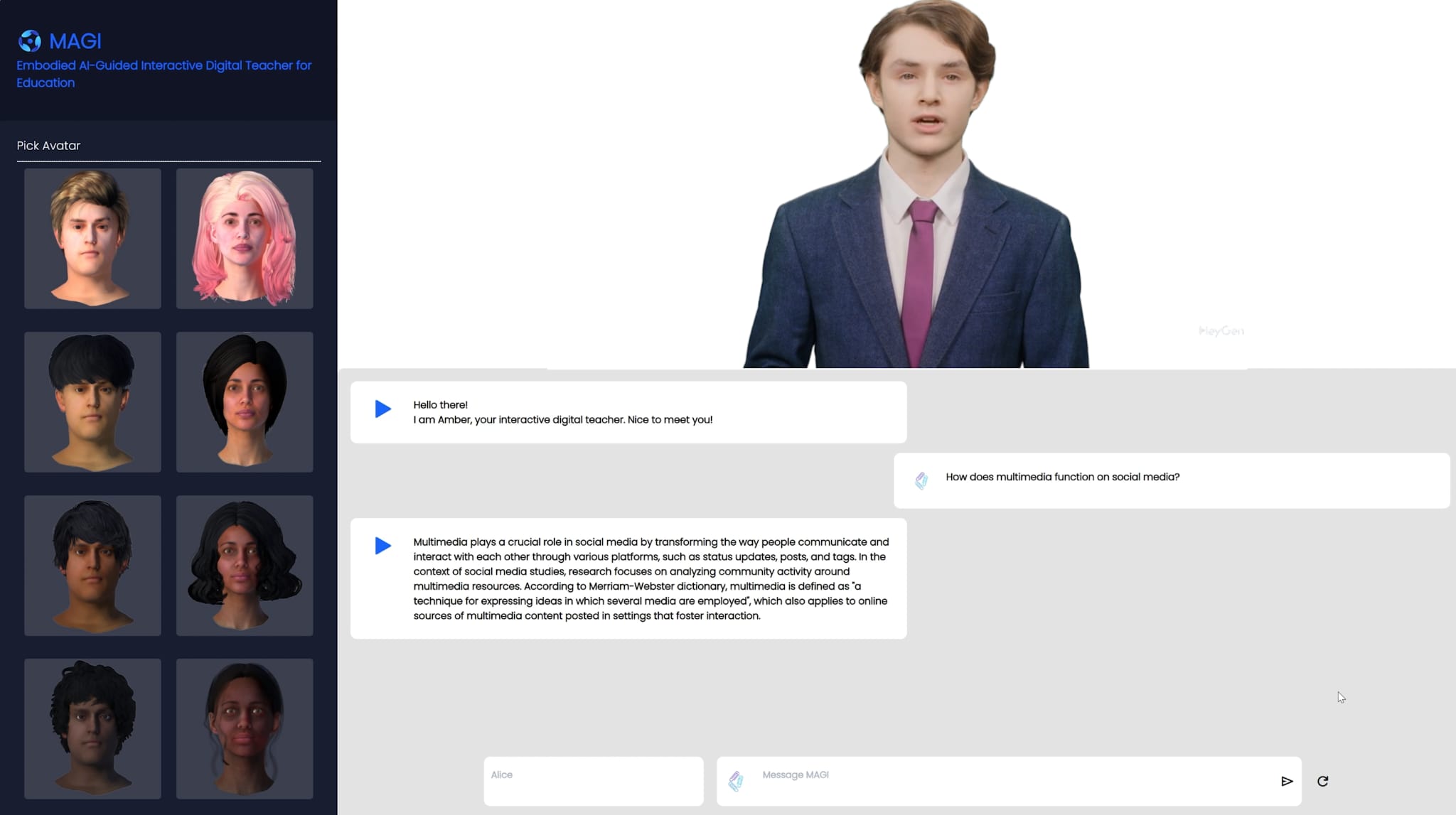This screenshot has height=815, width=1456.
Task: Pick the bowl-cut dark-haired male avatar
Action: [92, 401]
